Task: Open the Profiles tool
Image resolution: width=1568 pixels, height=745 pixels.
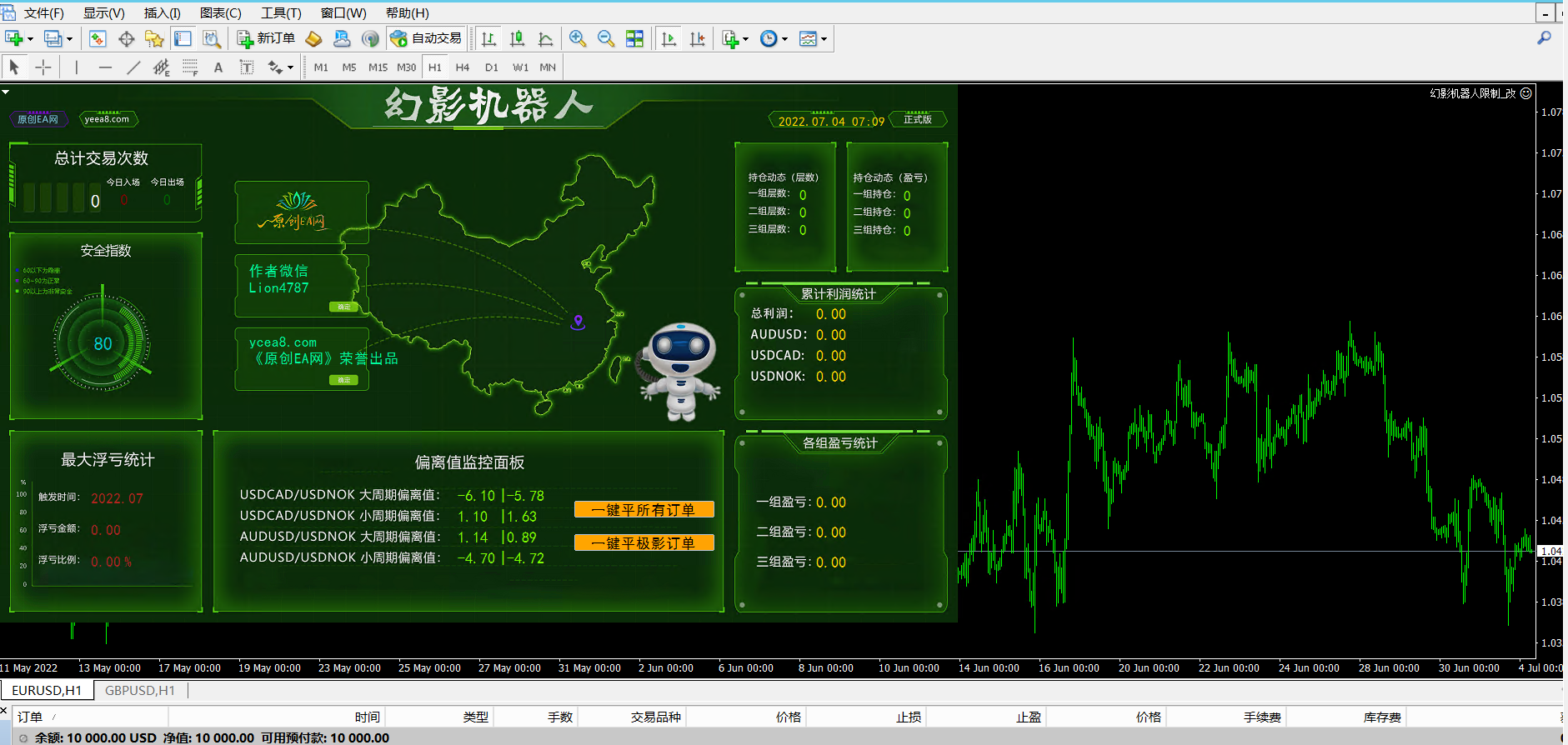Action: coord(53,38)
